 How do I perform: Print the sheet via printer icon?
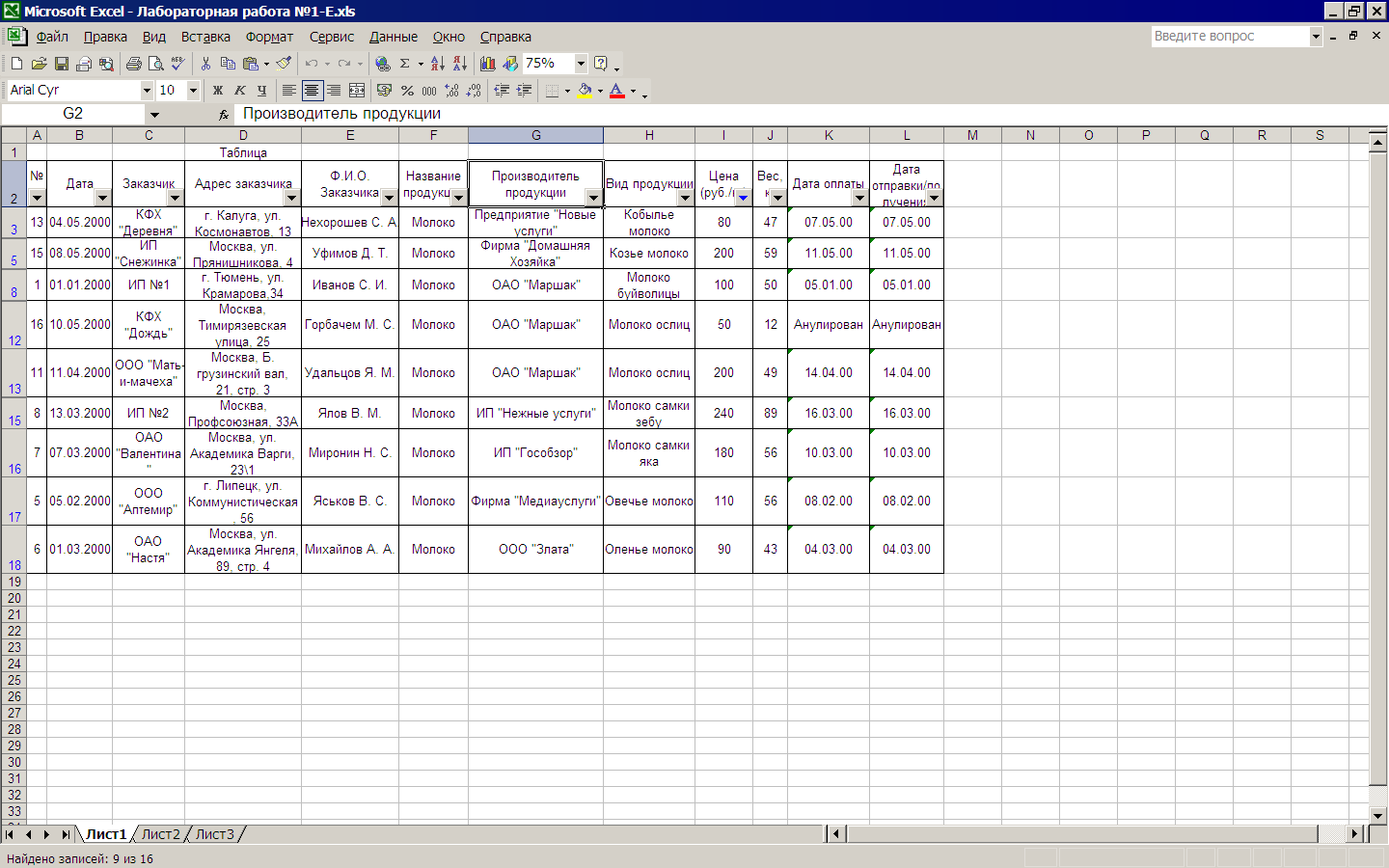tap(133, 64)
